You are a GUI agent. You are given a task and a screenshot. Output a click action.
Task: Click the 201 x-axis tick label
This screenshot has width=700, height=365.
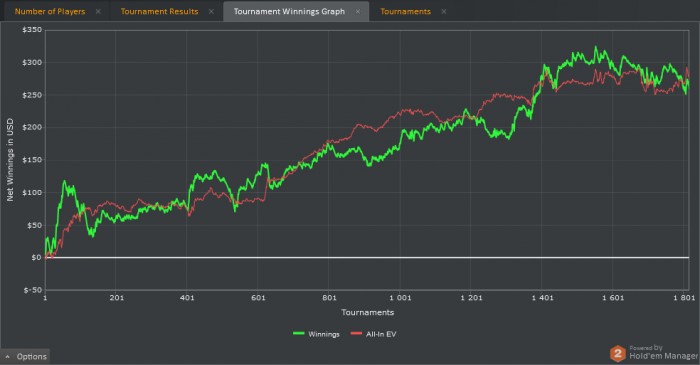click(117, 298)
